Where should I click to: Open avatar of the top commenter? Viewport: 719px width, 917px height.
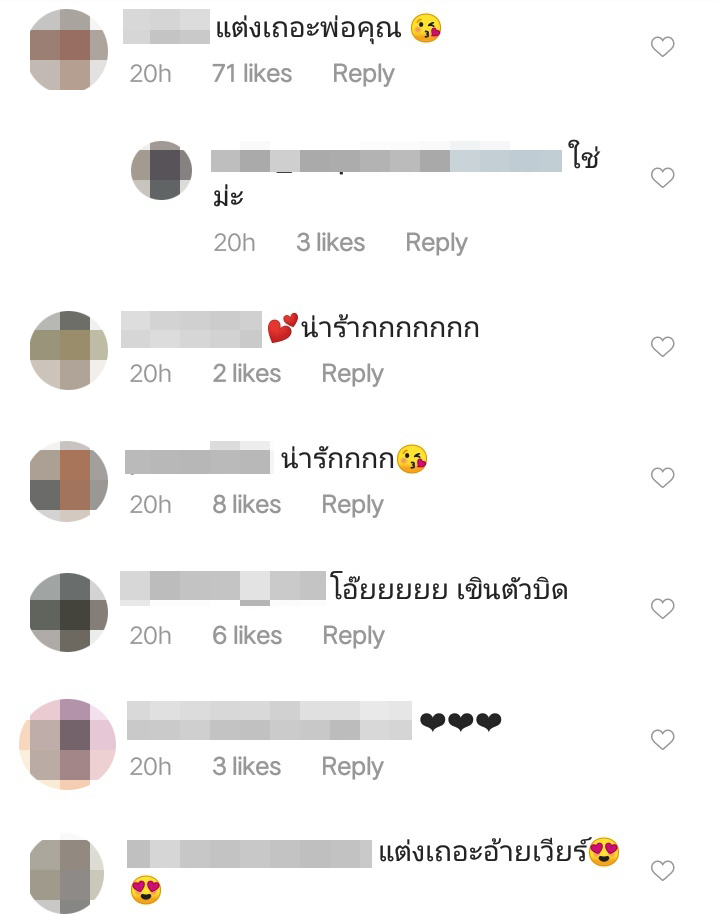[68, 50]
